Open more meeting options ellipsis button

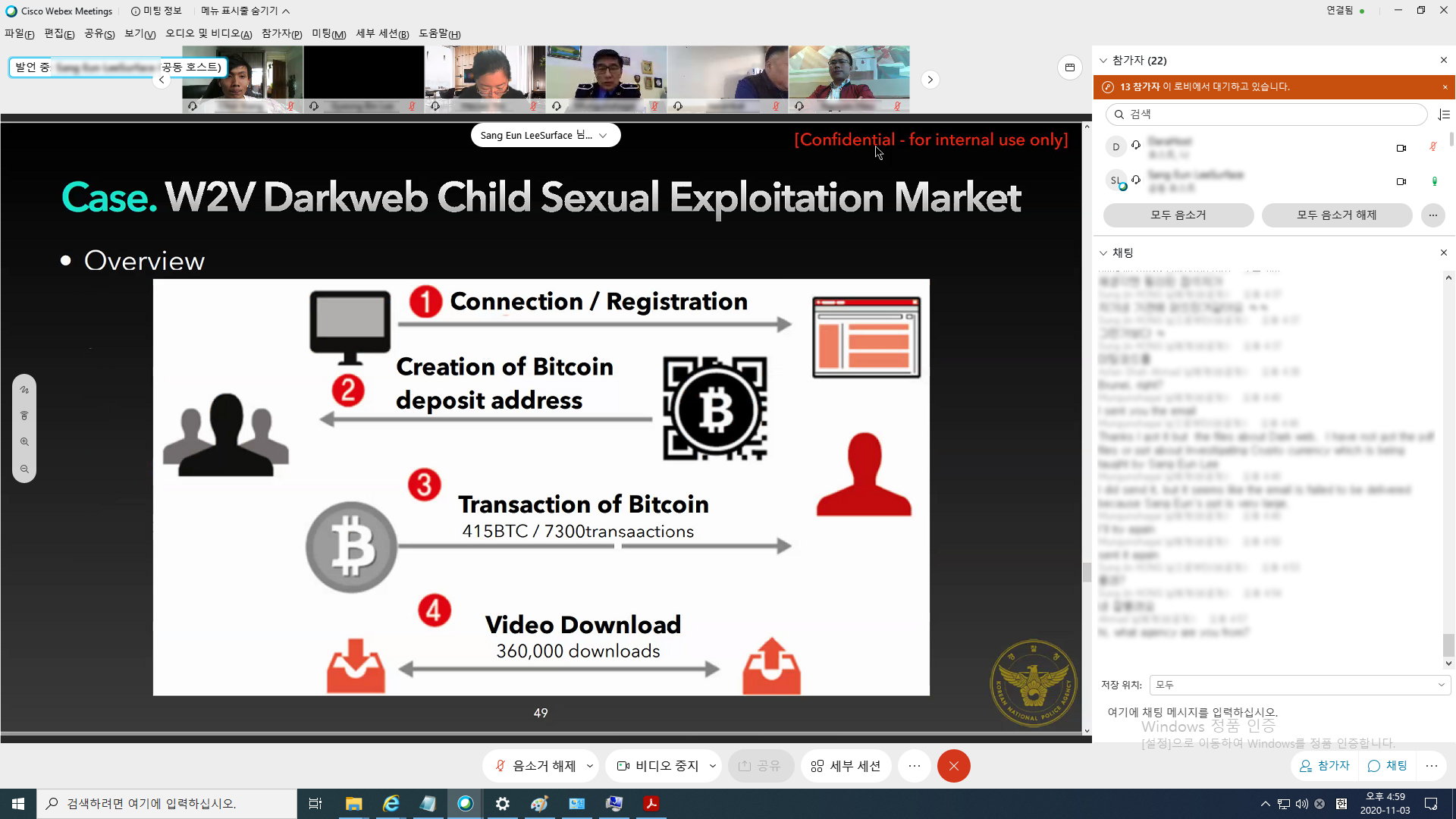915,766
